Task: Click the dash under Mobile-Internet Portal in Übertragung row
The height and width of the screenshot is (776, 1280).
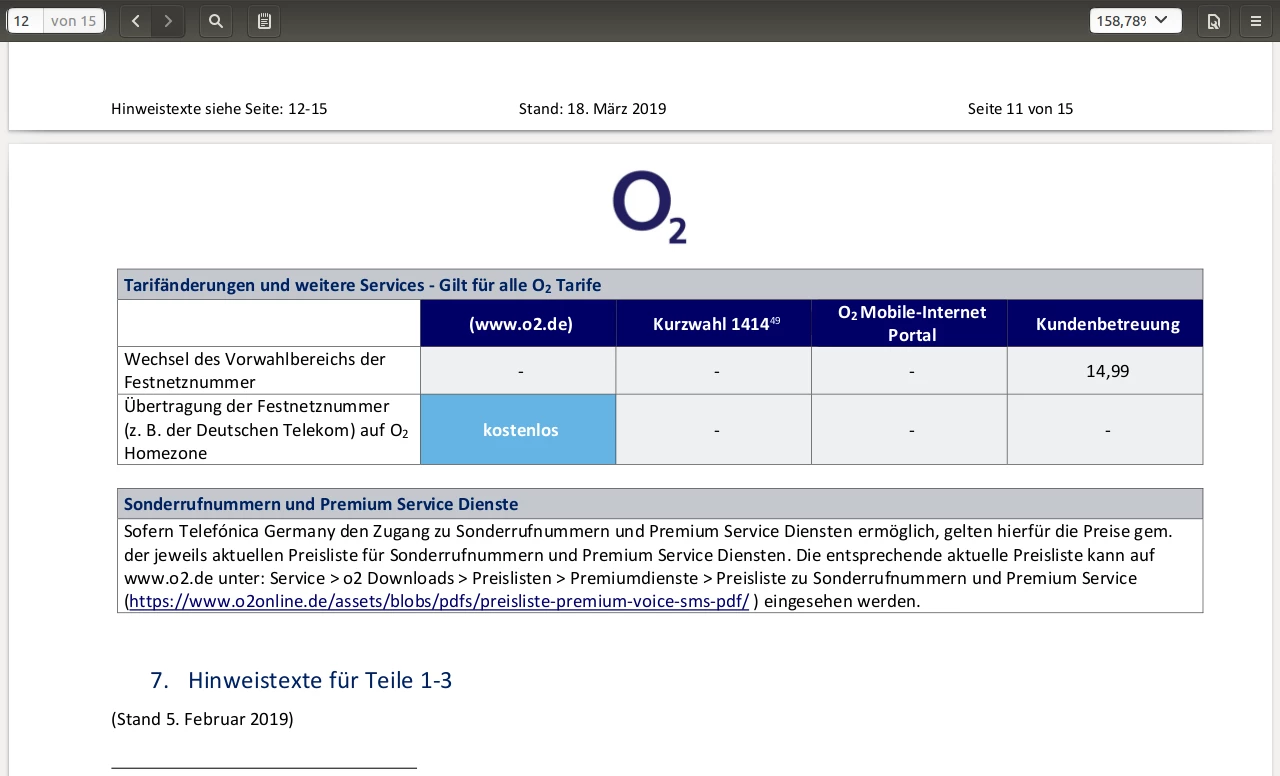Action: 911,430
